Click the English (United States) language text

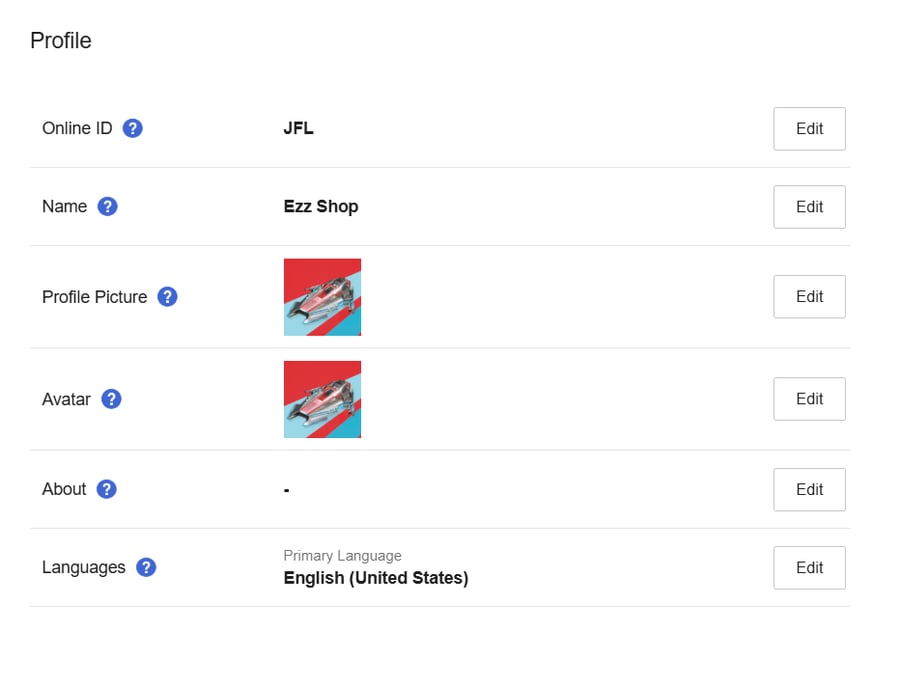376,578
